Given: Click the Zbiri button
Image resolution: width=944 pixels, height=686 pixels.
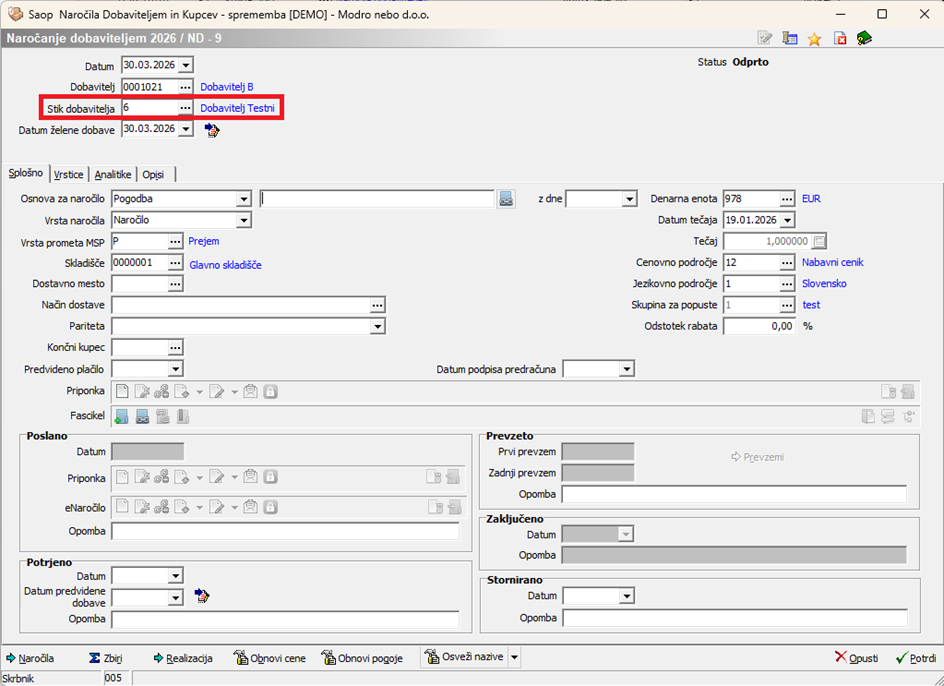Looking at the screenshot, I should (x=105, y=658).
